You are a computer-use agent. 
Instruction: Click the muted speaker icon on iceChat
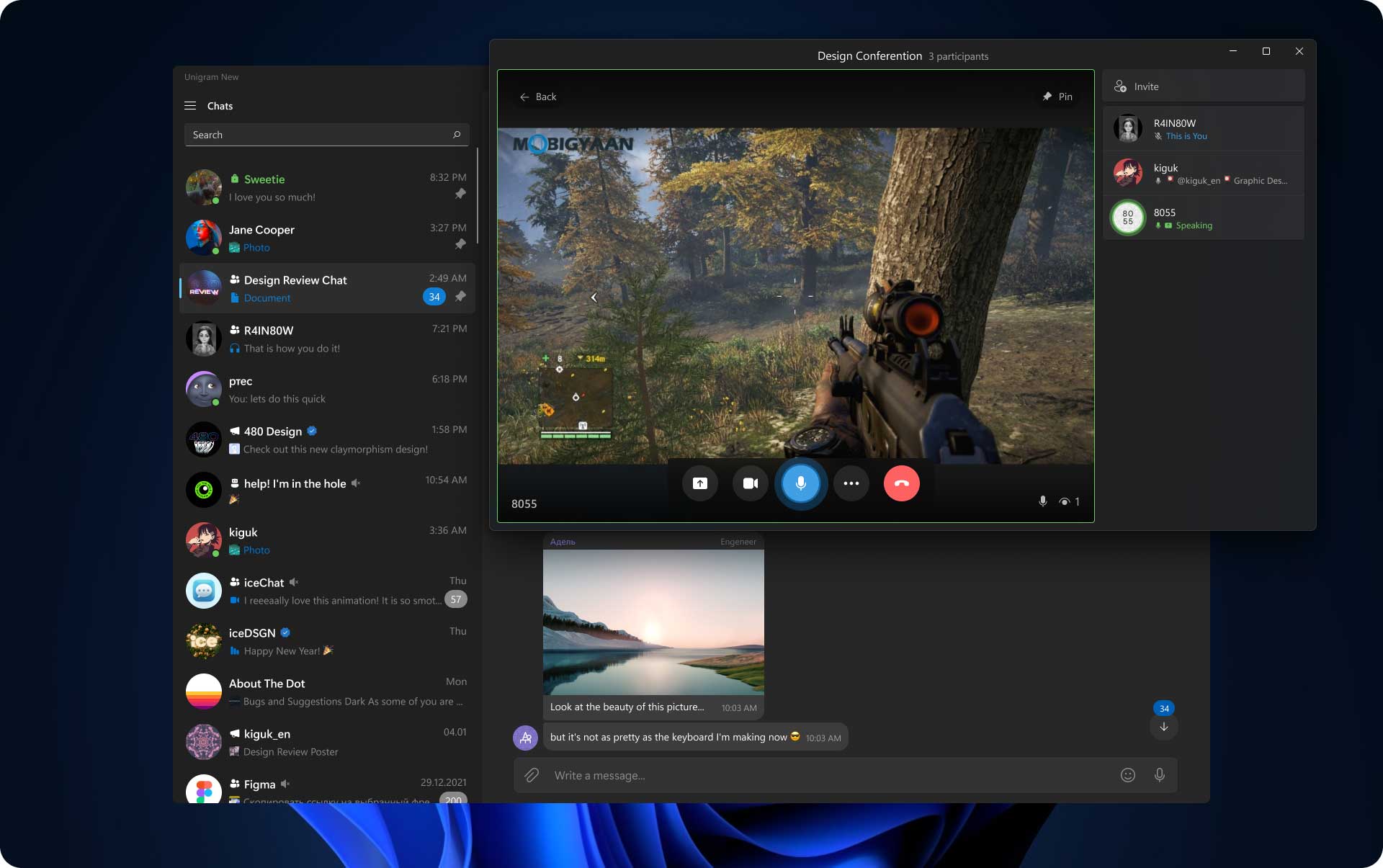(x=294, y=582)
